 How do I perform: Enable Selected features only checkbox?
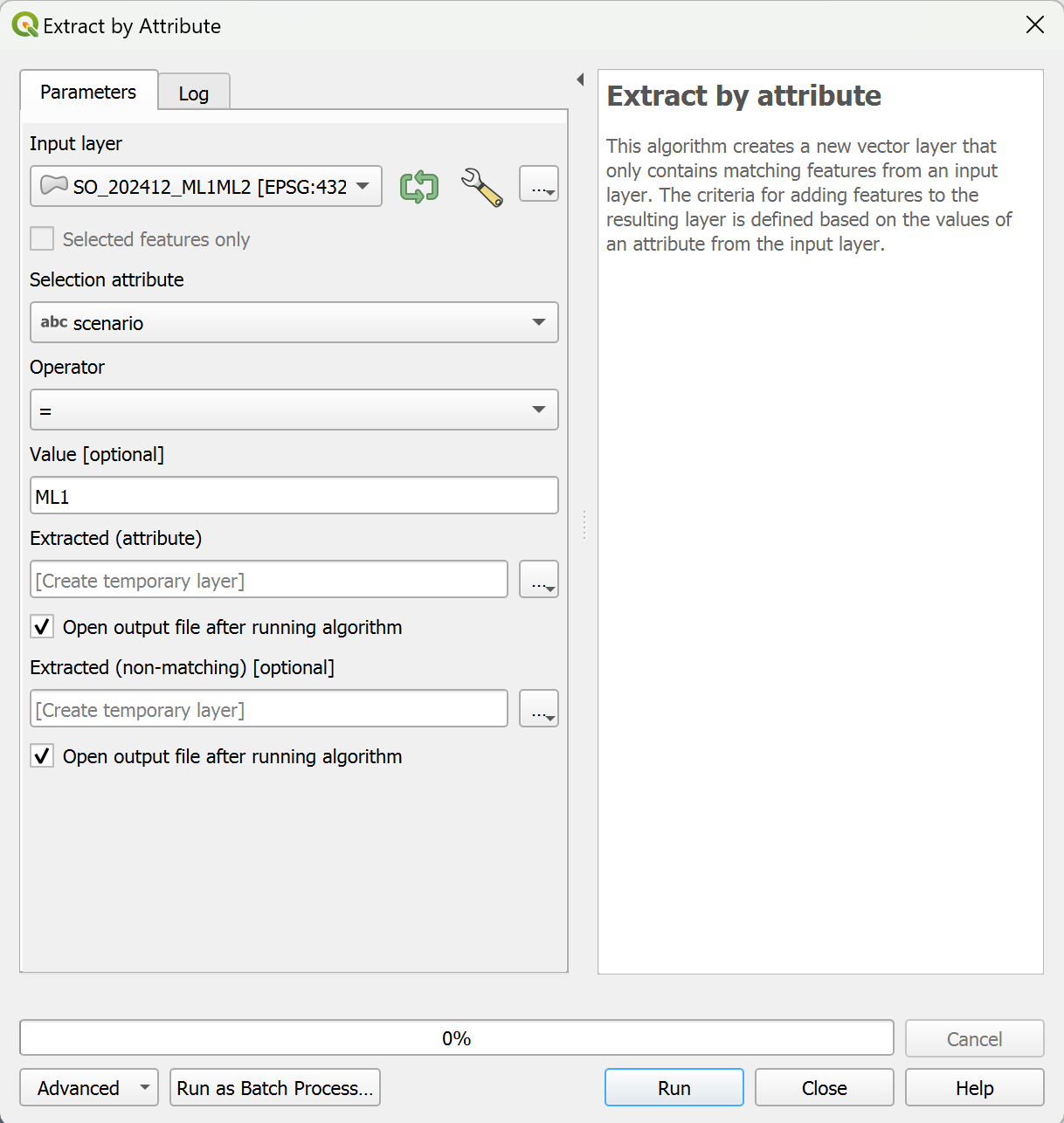point(42,239)
